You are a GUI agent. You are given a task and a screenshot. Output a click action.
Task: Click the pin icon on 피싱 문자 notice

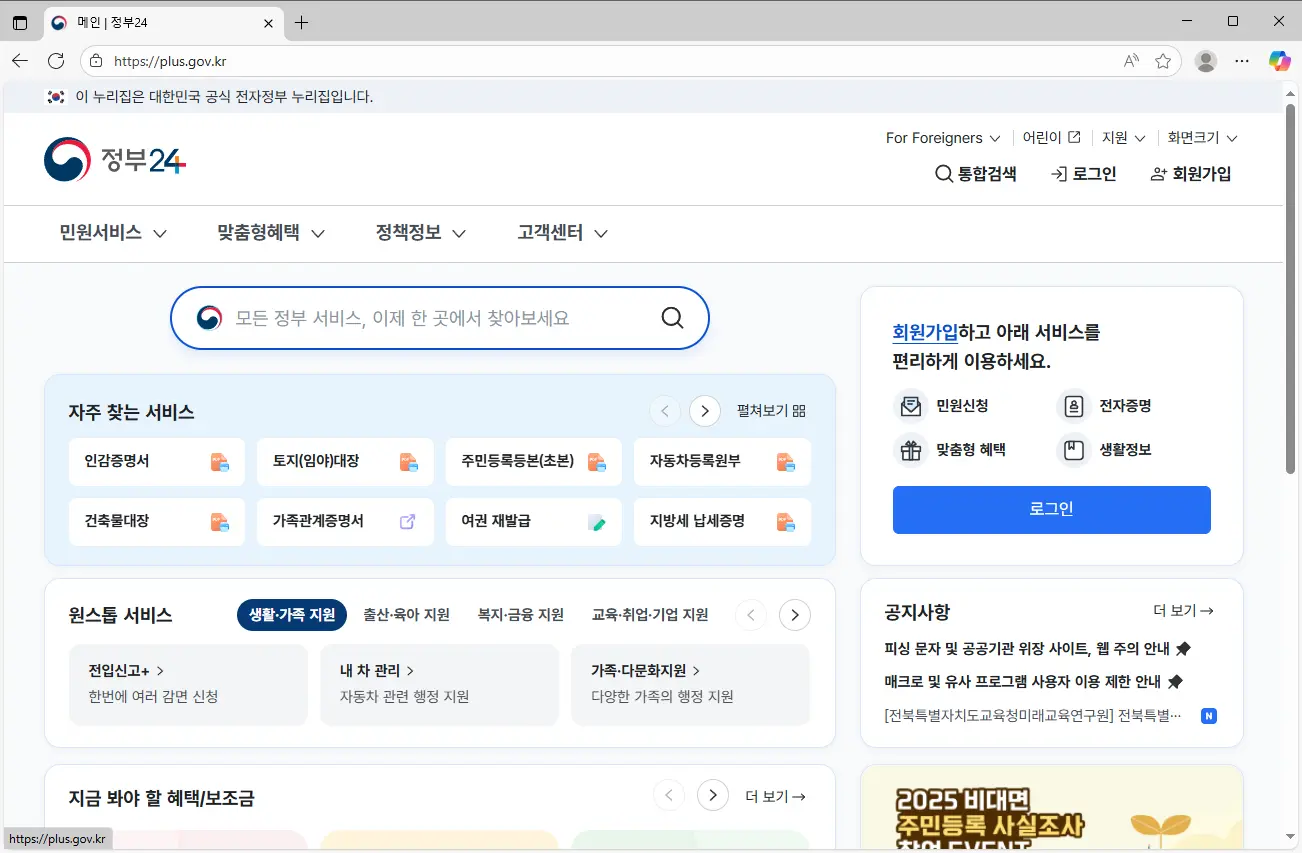(1182, 647)
